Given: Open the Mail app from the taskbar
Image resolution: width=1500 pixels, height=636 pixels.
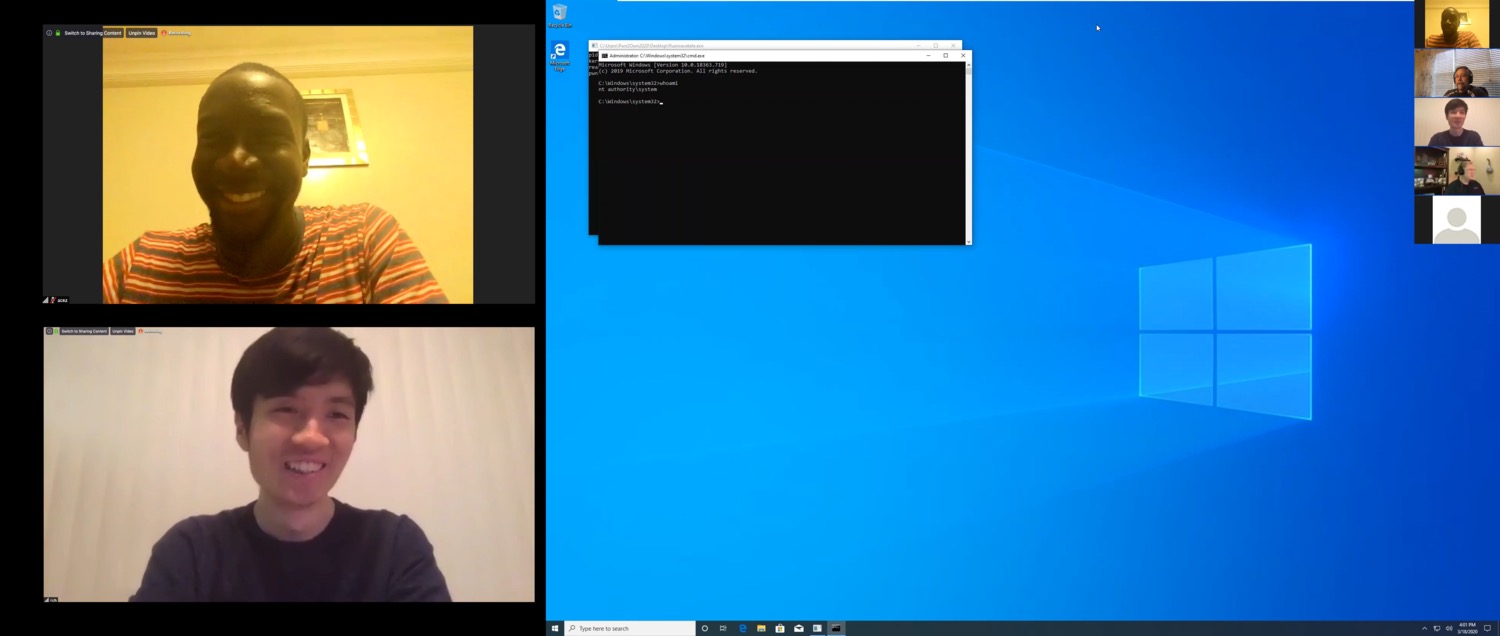Looking at the screenshot, I should point(798,628).
